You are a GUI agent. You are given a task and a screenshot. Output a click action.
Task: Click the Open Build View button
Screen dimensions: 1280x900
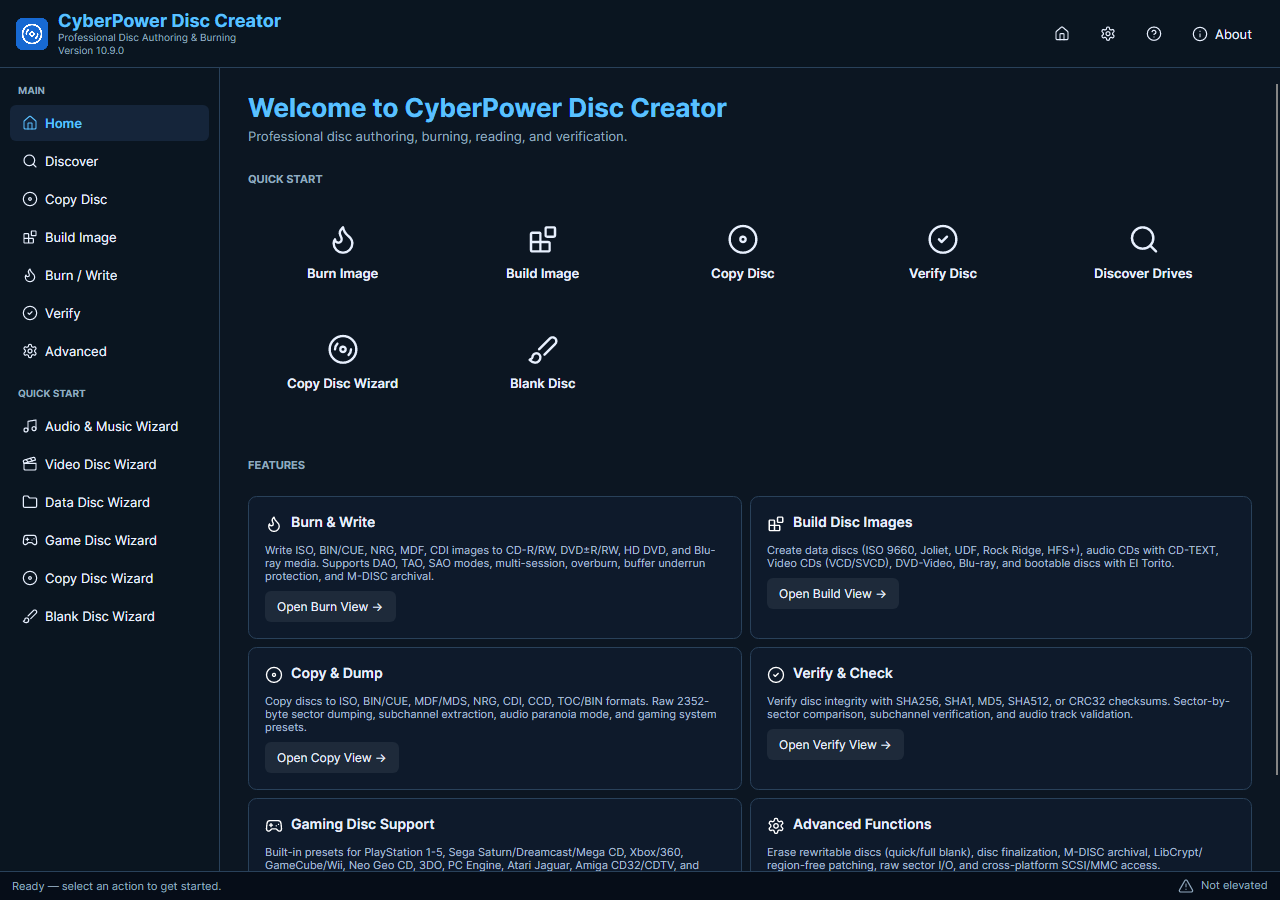[x=833, y=594]
